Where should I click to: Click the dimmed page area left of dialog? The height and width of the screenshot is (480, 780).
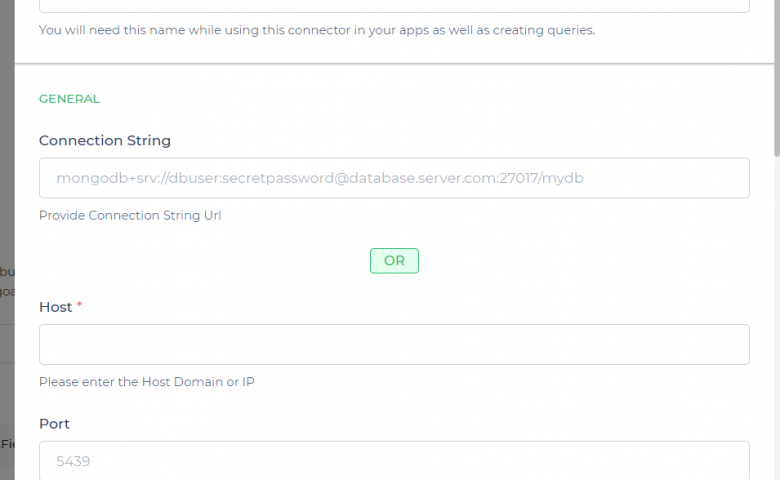(7, 200)
